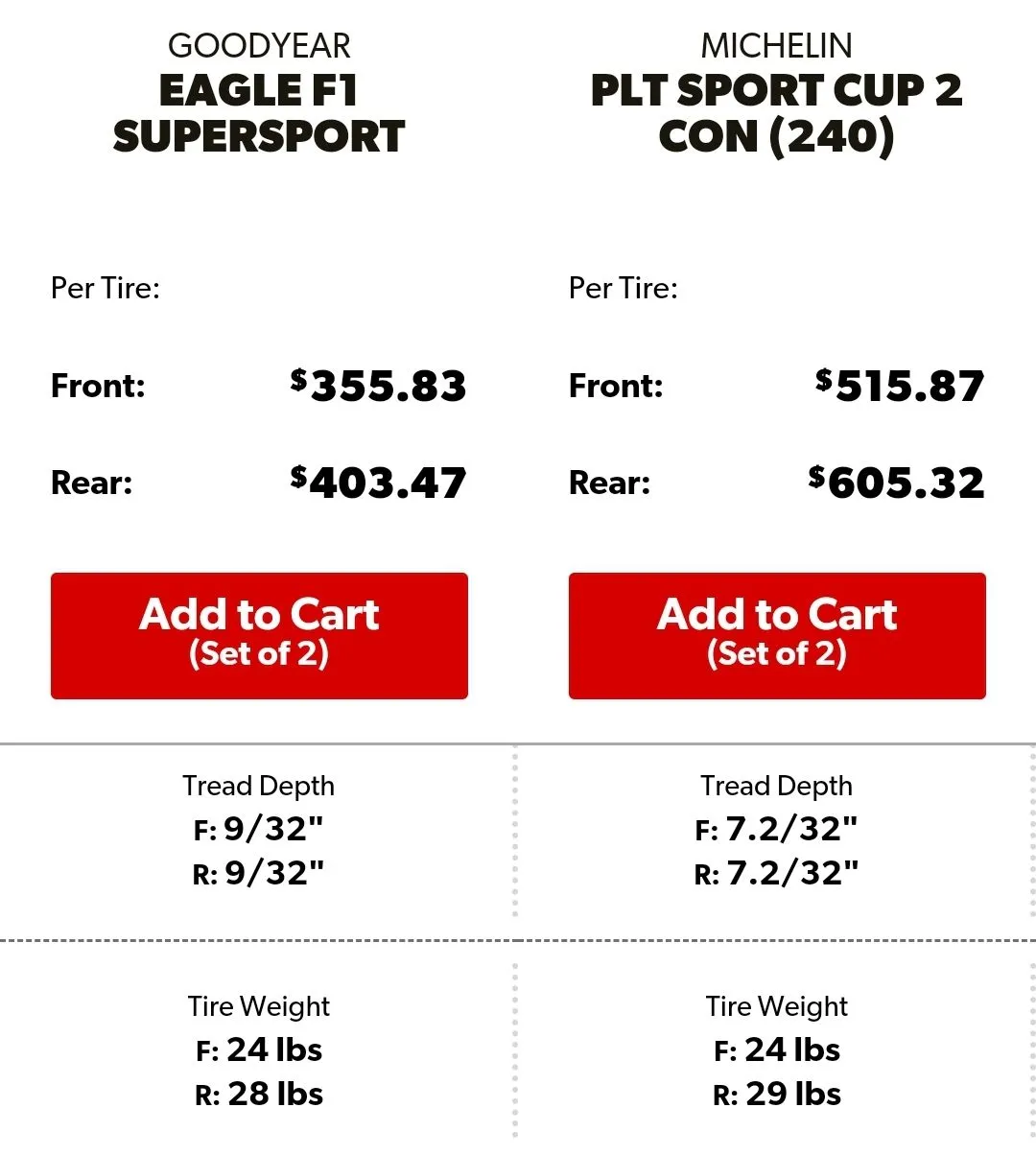Add Michelin Sport Cup 2 set to cart
1036x1155 pixels.
[x=777, y=635]
